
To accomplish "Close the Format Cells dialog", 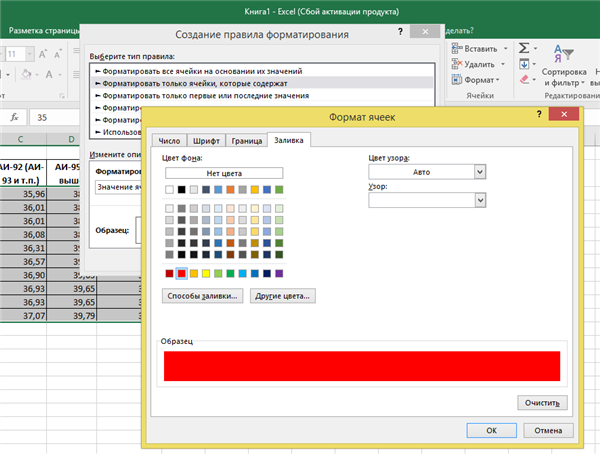I will coord(564,114).
